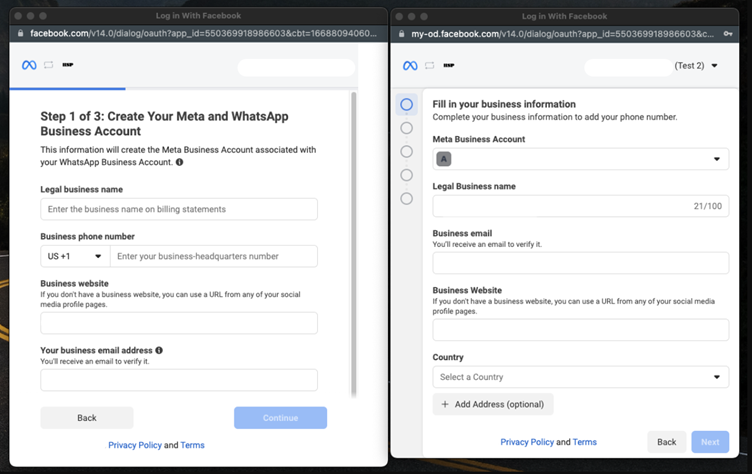Select the third step circle in right sidebar

(406, 152)
